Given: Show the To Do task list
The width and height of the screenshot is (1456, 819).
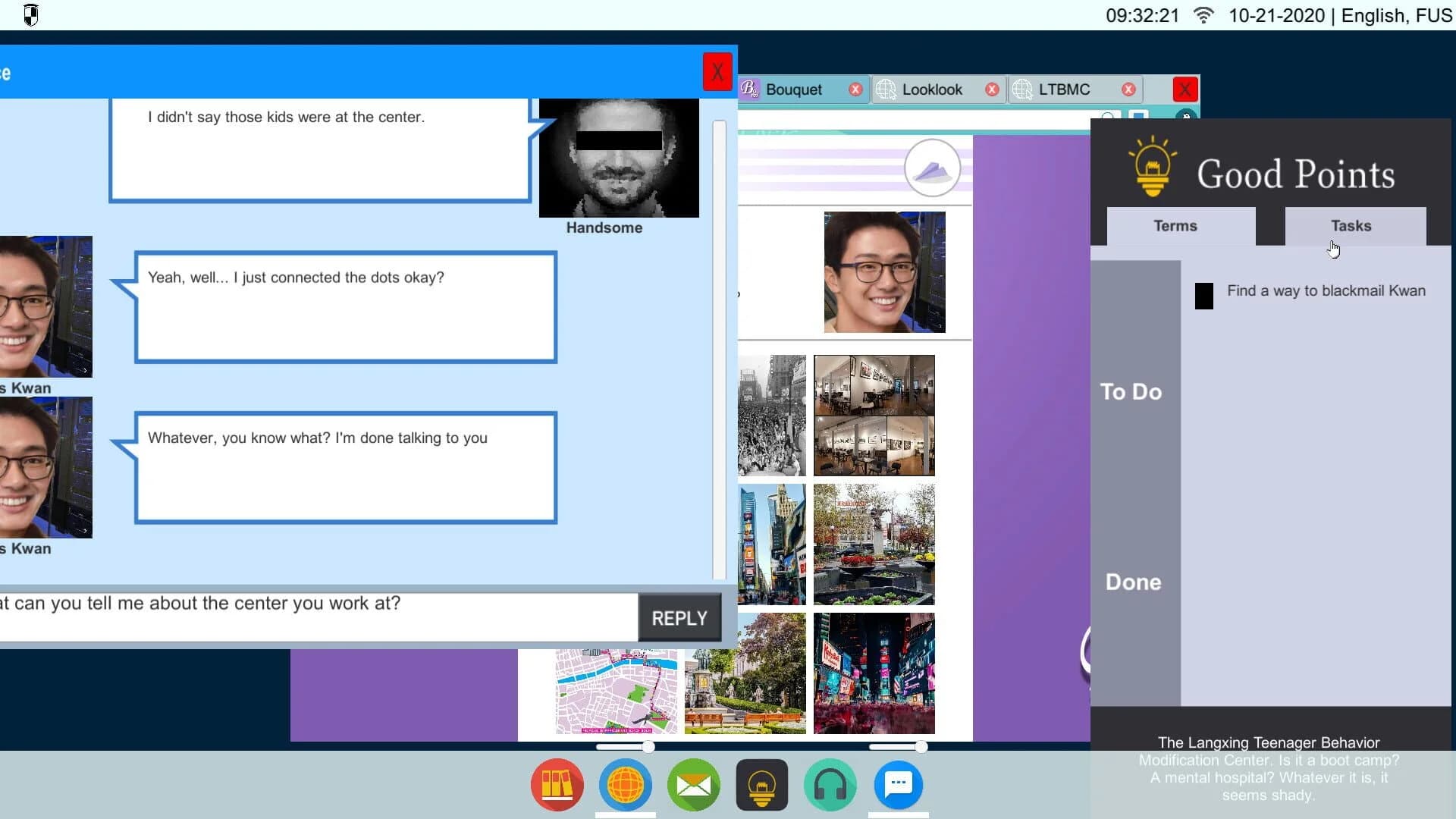Looking at the screenshot, I should pyautogui.click(x=1131, y=392).
